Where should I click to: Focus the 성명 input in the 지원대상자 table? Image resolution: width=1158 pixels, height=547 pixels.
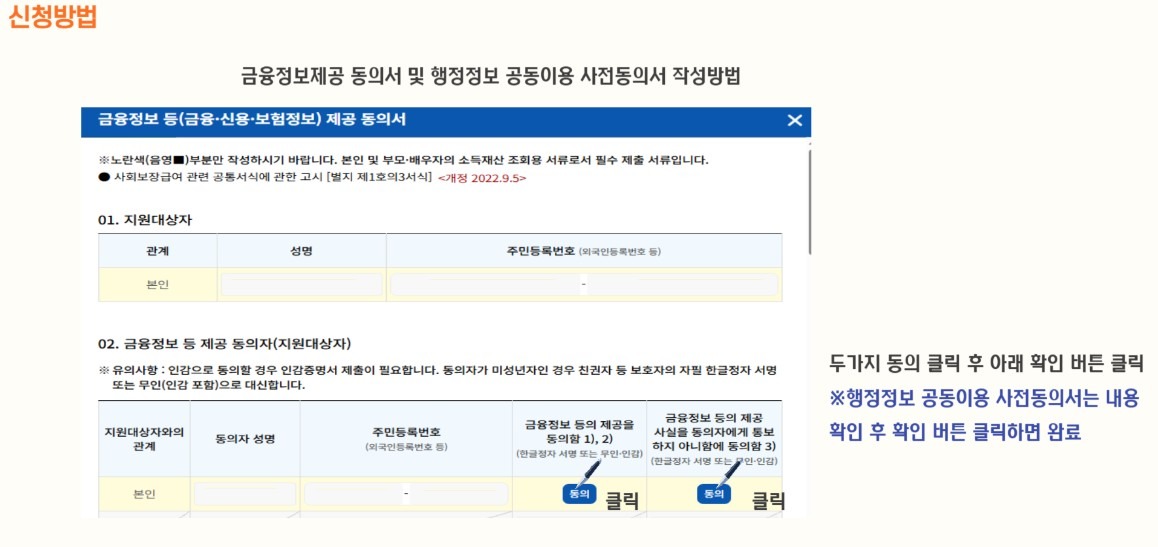[x=301, y=285]
